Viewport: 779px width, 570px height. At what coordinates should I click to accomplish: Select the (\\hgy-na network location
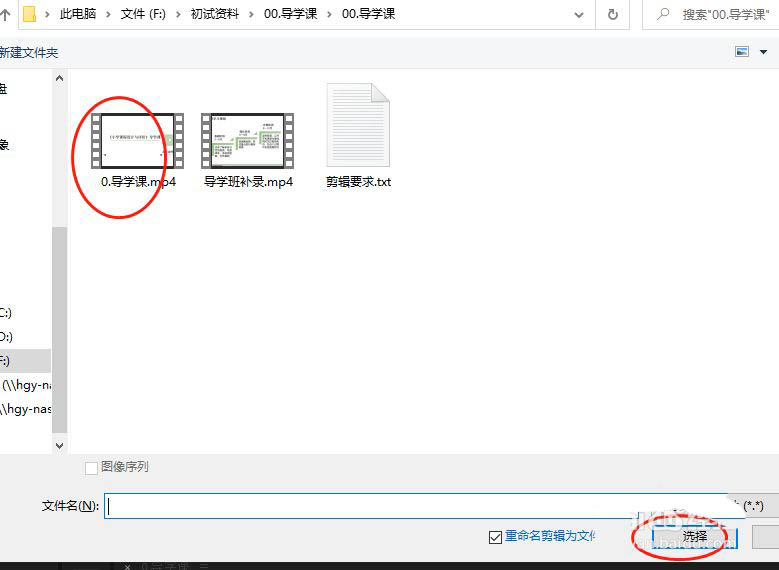[27, 385]
